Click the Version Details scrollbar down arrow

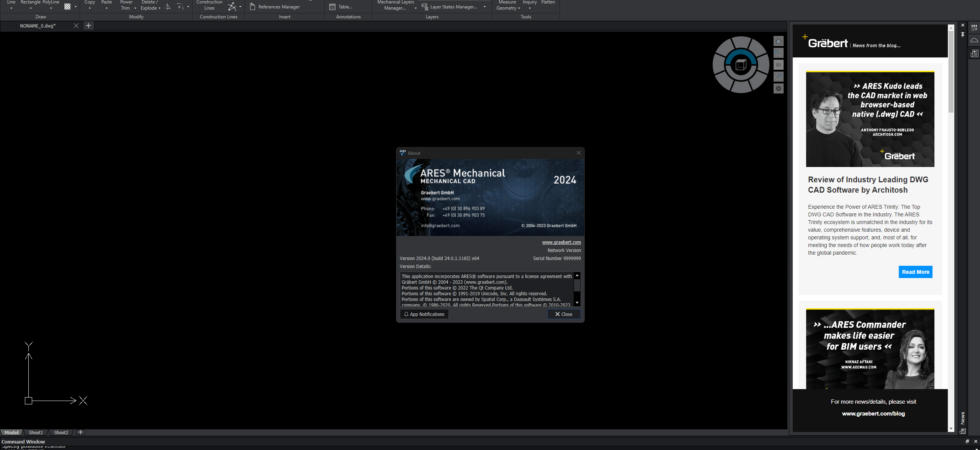[577, 303]
